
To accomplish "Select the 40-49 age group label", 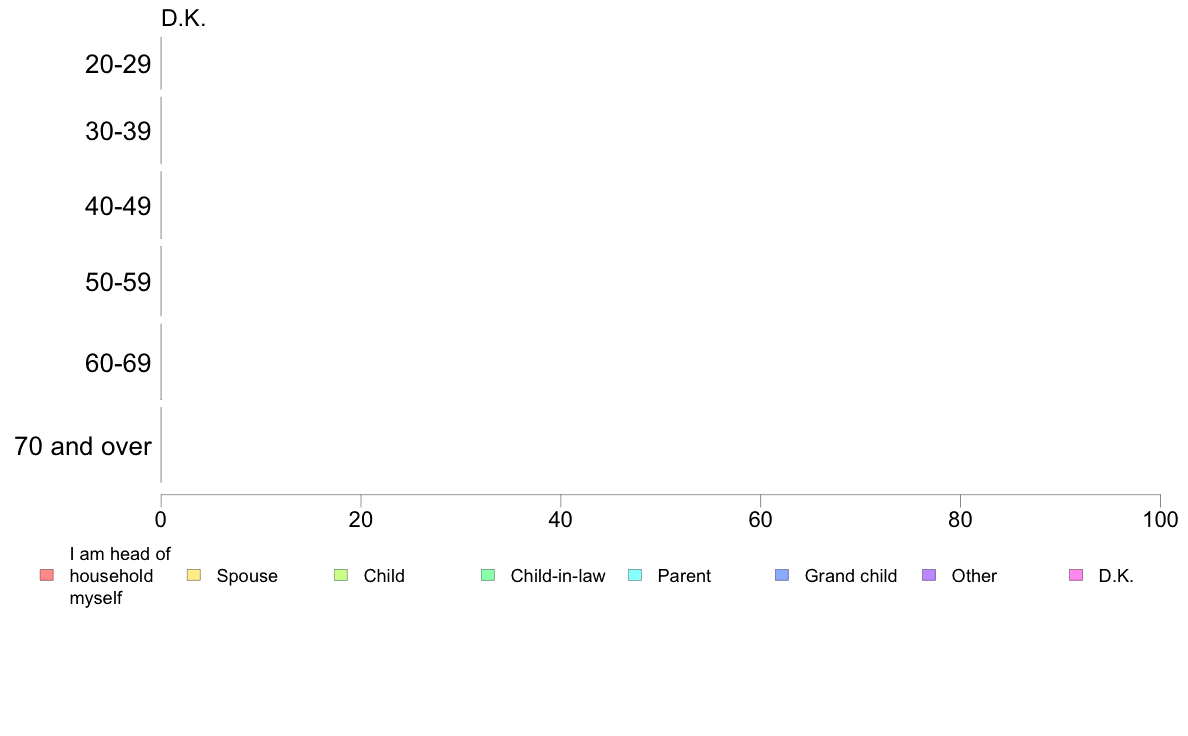I will click(x=118, y=206).
